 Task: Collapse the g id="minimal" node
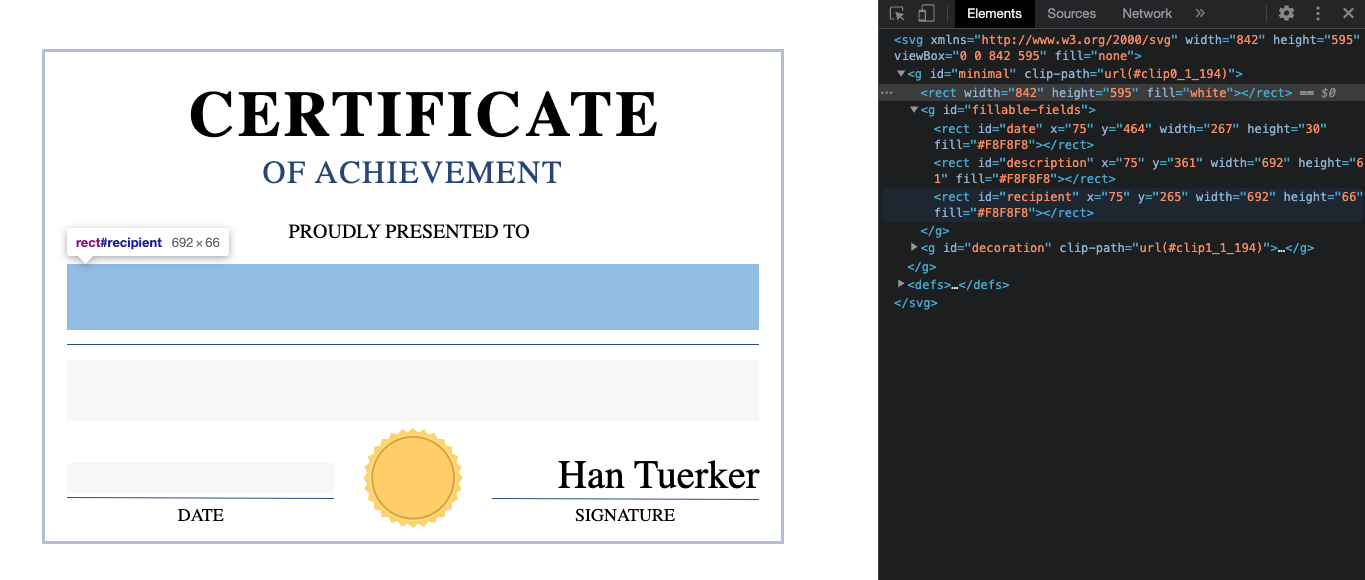pos(901,74)
